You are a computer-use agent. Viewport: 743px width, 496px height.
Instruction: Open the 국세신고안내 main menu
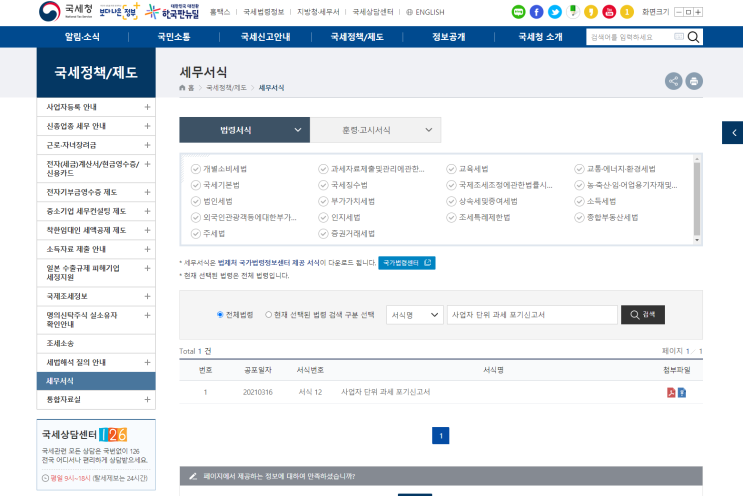point(265,37)
